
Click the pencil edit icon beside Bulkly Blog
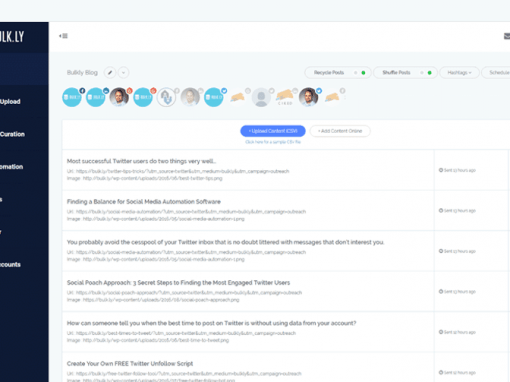[x=110, y=72]
